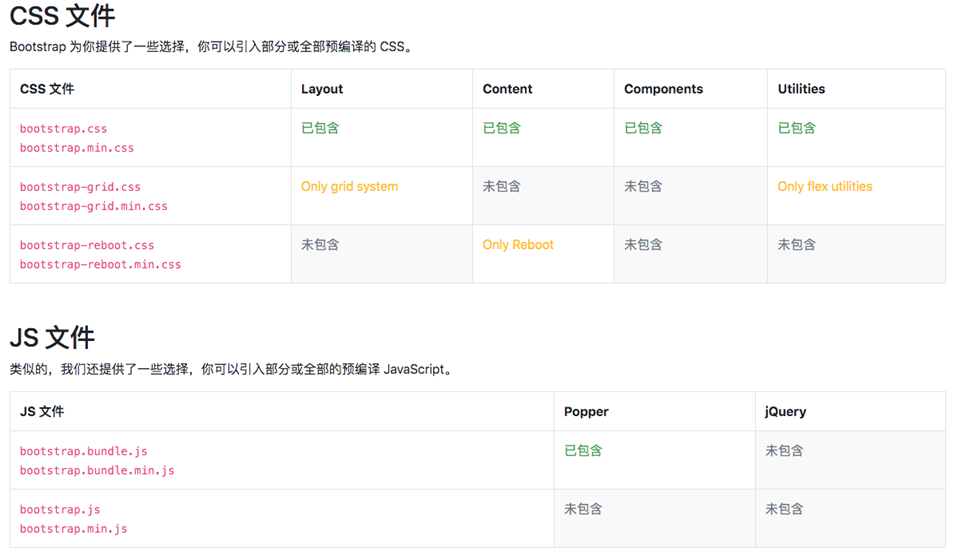Click 已包含 in Popper for bootstrap.bundle.js
Viewport: 958px width, 555px height.
583,450
